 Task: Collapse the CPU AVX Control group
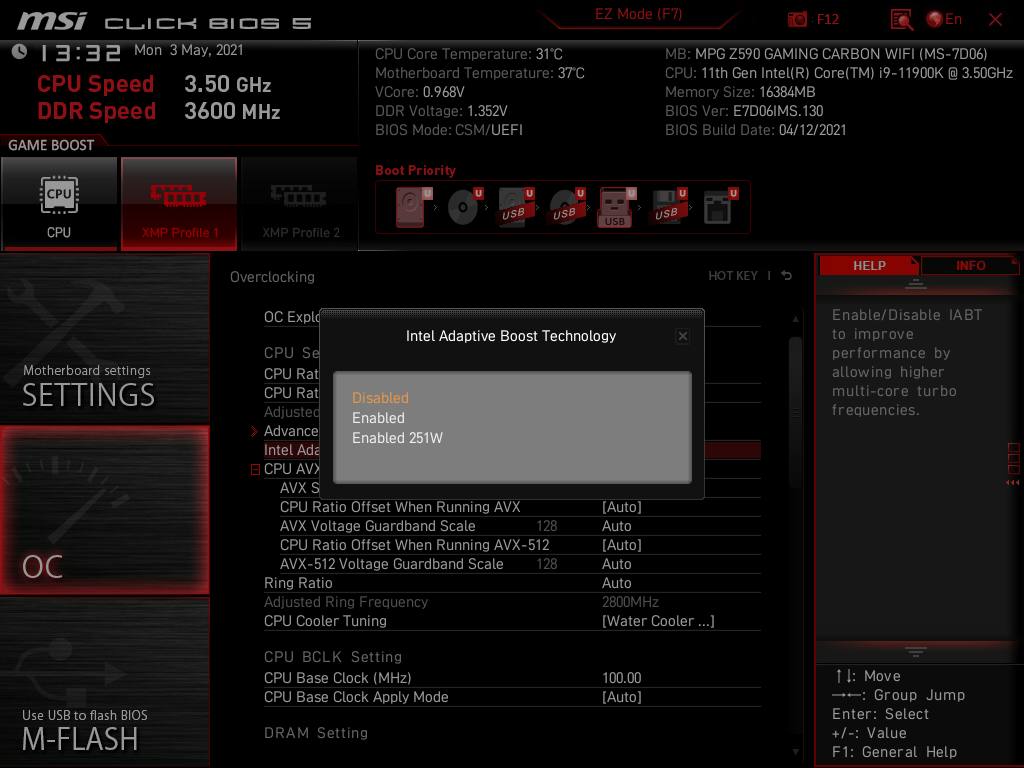(255, 470)
